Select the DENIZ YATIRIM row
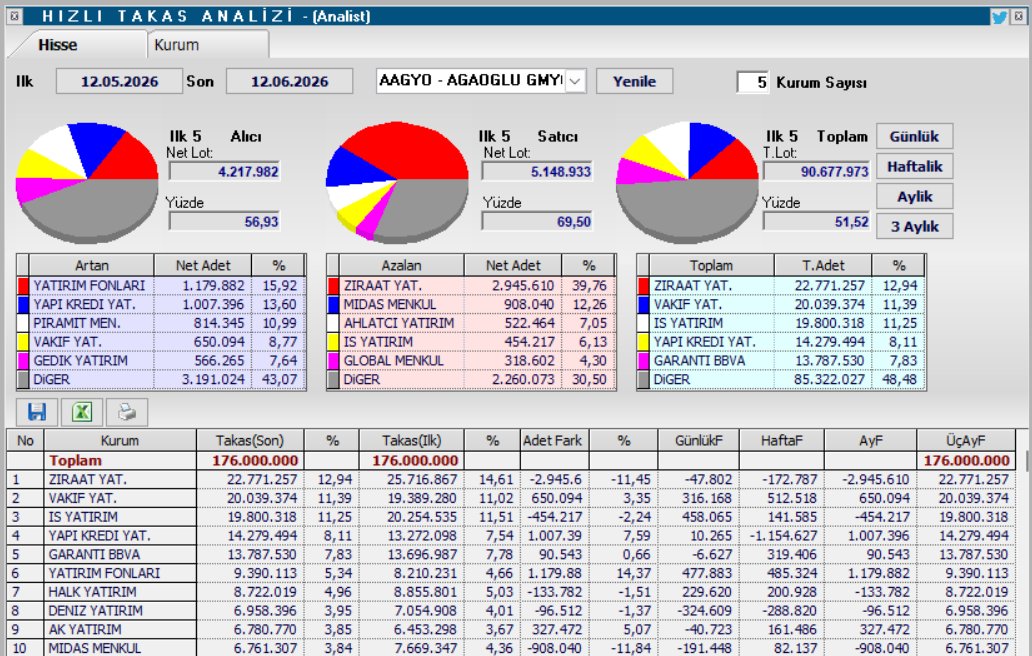Screen dimensions: 1032x656 tap(510, 611)
